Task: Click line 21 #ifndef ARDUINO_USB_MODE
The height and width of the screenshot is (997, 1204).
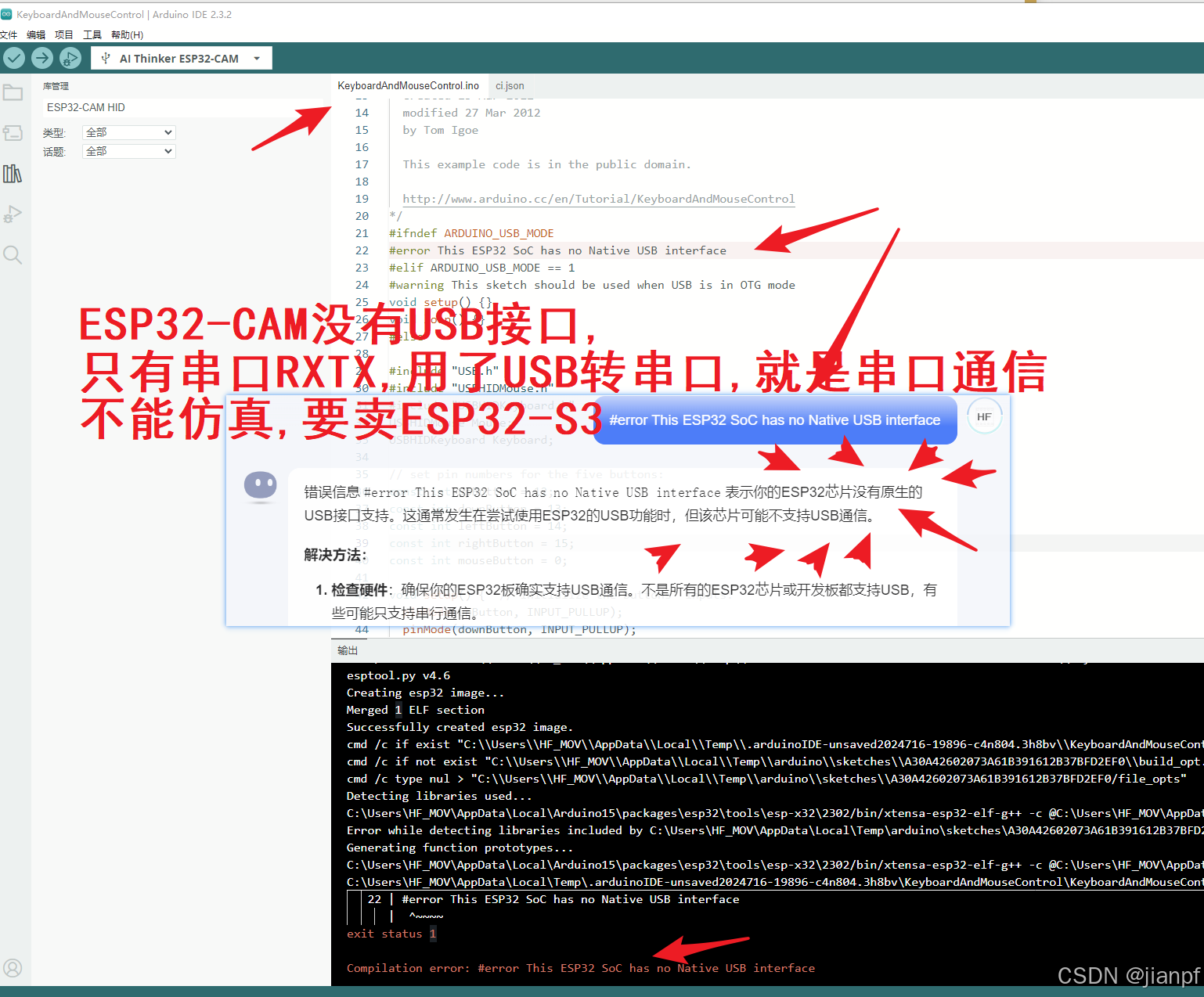Action: pos(471,233)
